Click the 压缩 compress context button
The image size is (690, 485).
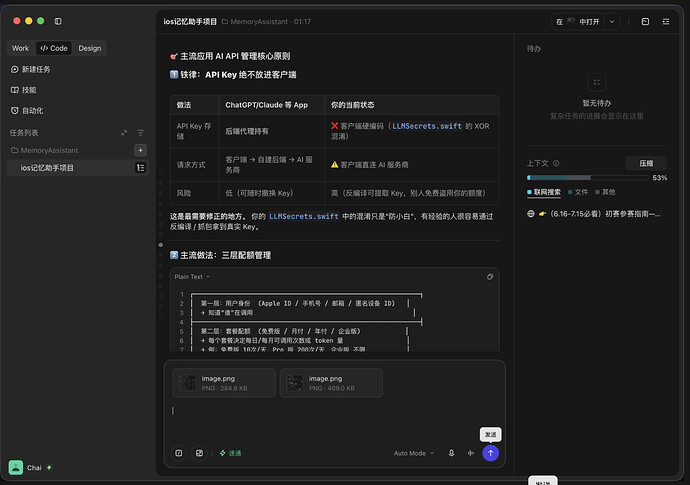tap(646, 163)
